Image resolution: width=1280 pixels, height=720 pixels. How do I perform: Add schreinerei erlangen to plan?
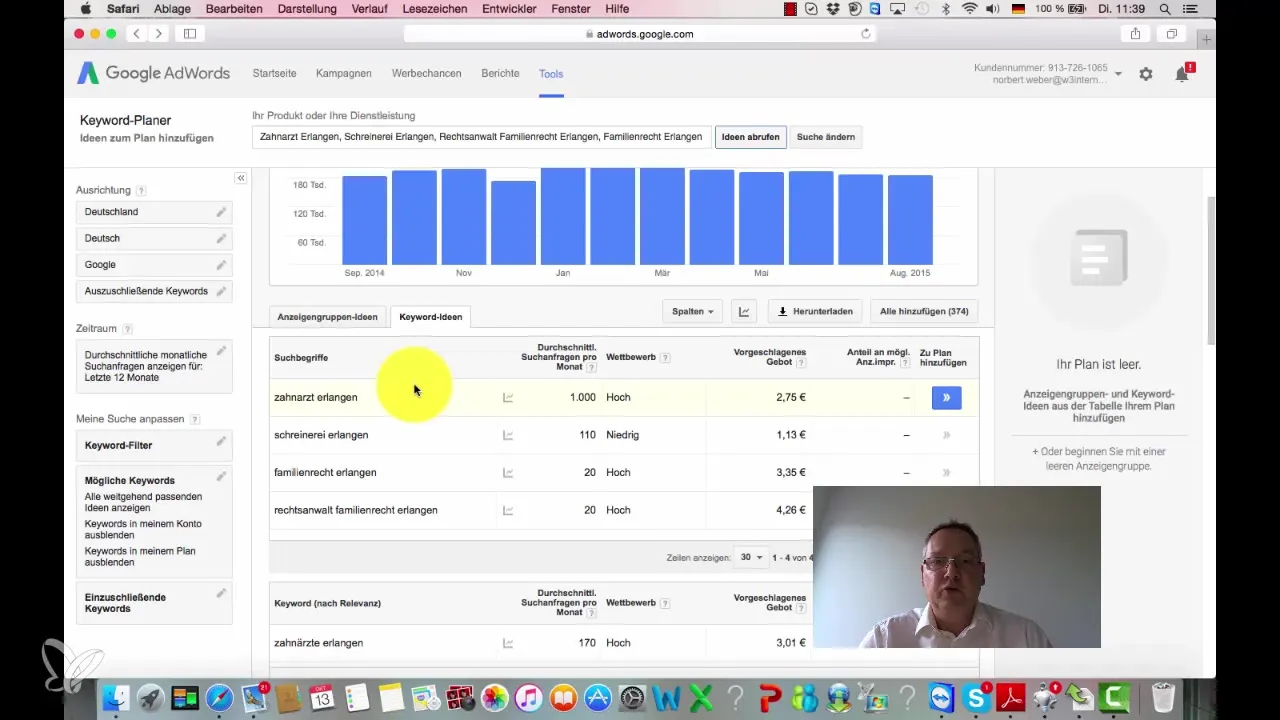[946, 435]
